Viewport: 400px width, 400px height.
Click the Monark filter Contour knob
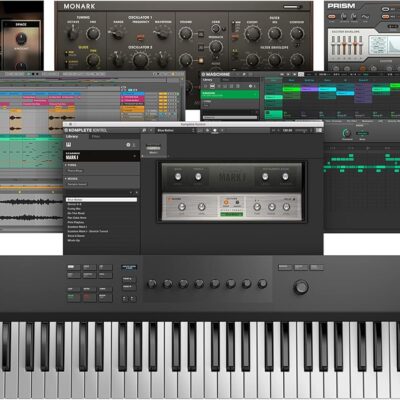[296, 34]
